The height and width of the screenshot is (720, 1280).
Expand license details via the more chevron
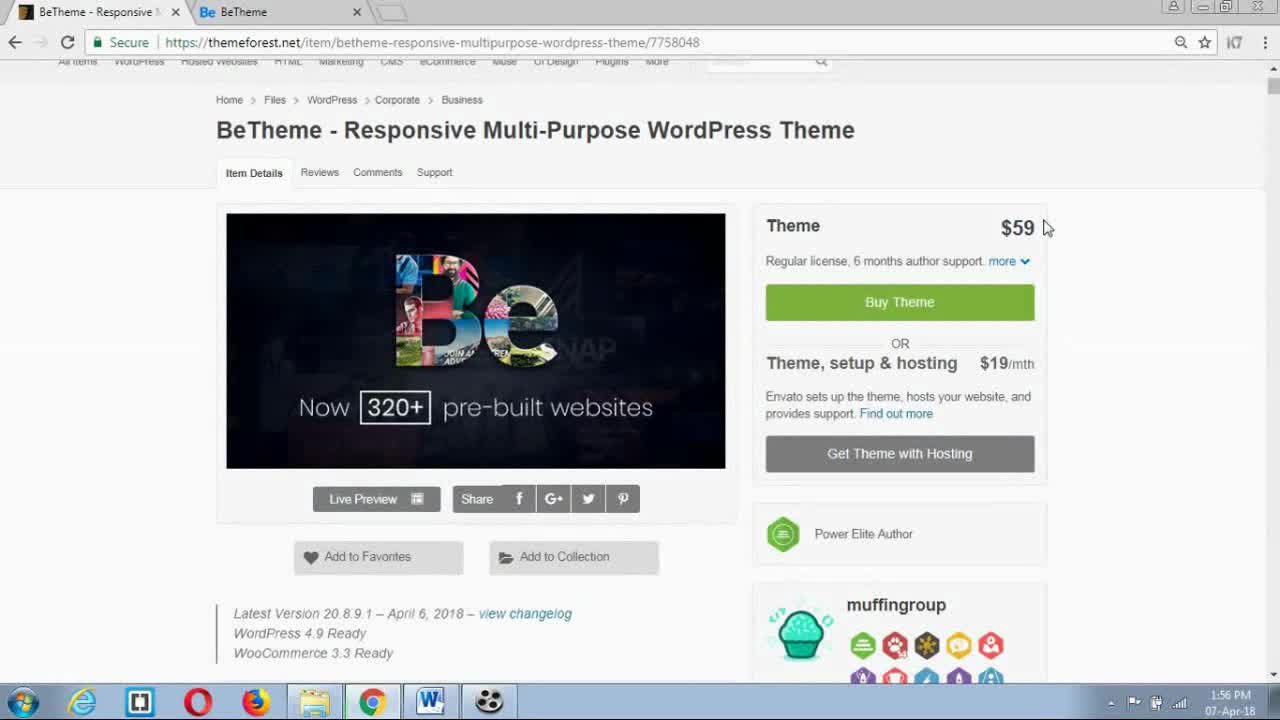(1009, 261)
